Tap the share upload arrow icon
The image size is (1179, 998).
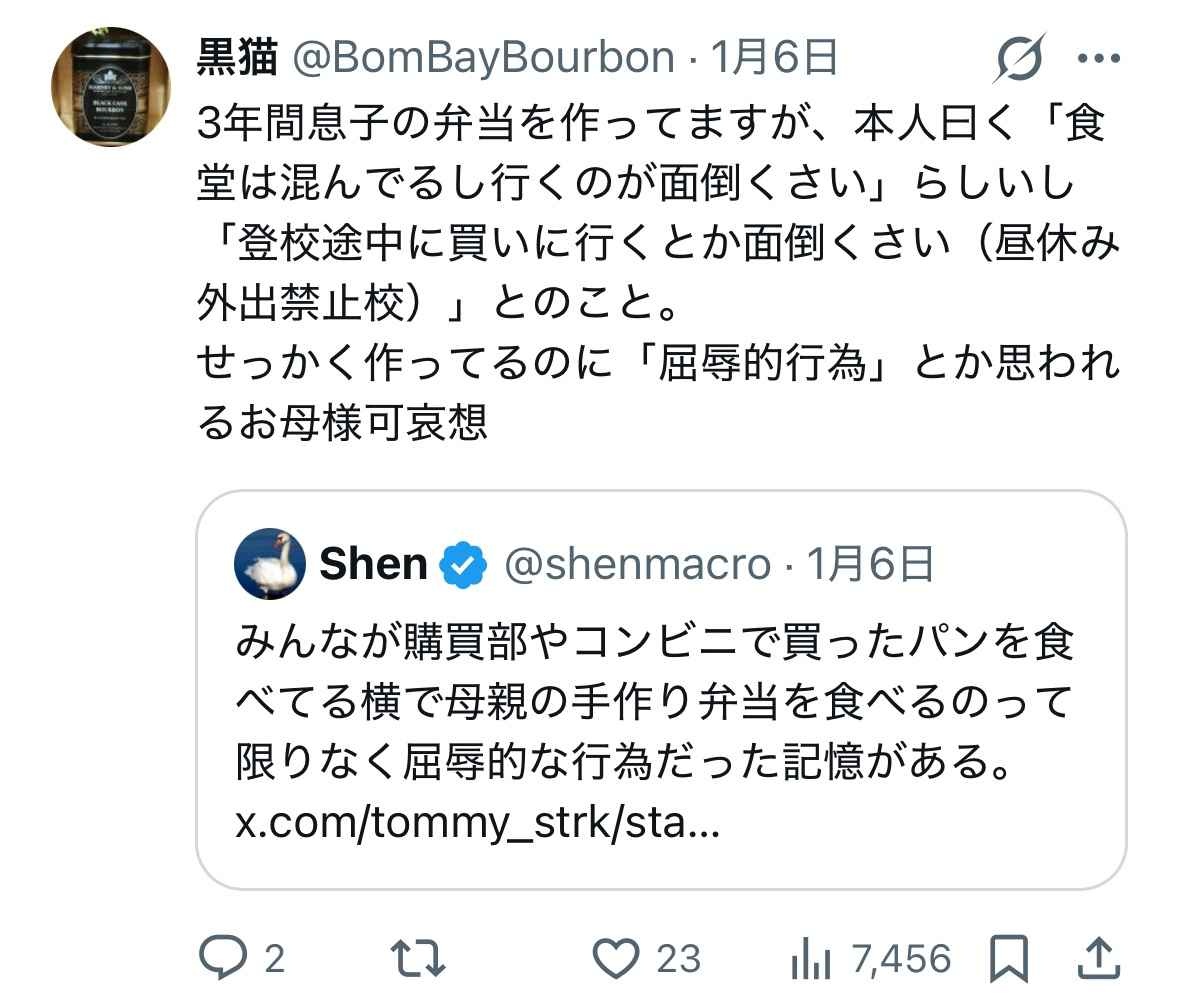[1099, 958]
